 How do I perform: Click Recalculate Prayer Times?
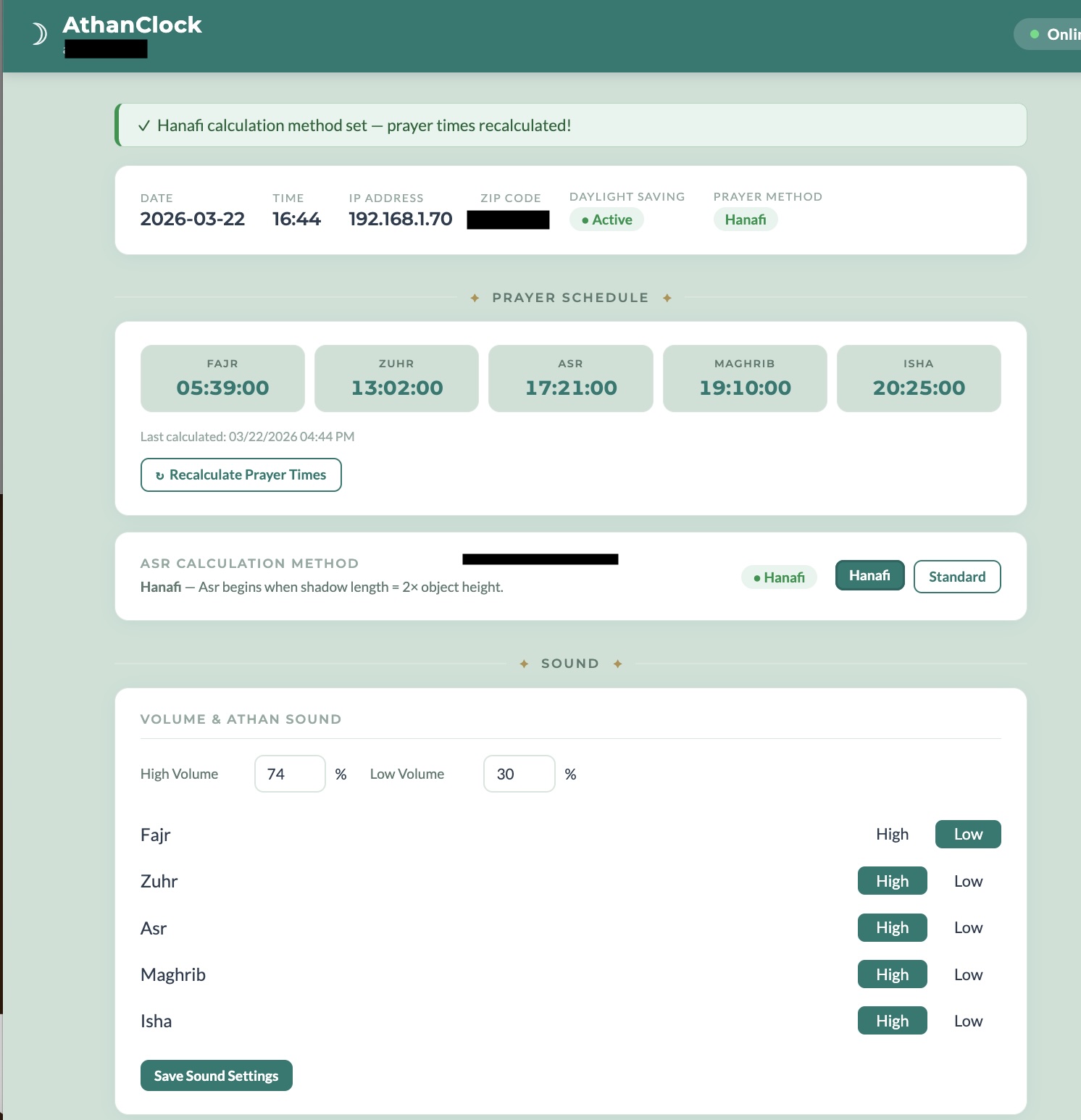click(x=241, y=475)
